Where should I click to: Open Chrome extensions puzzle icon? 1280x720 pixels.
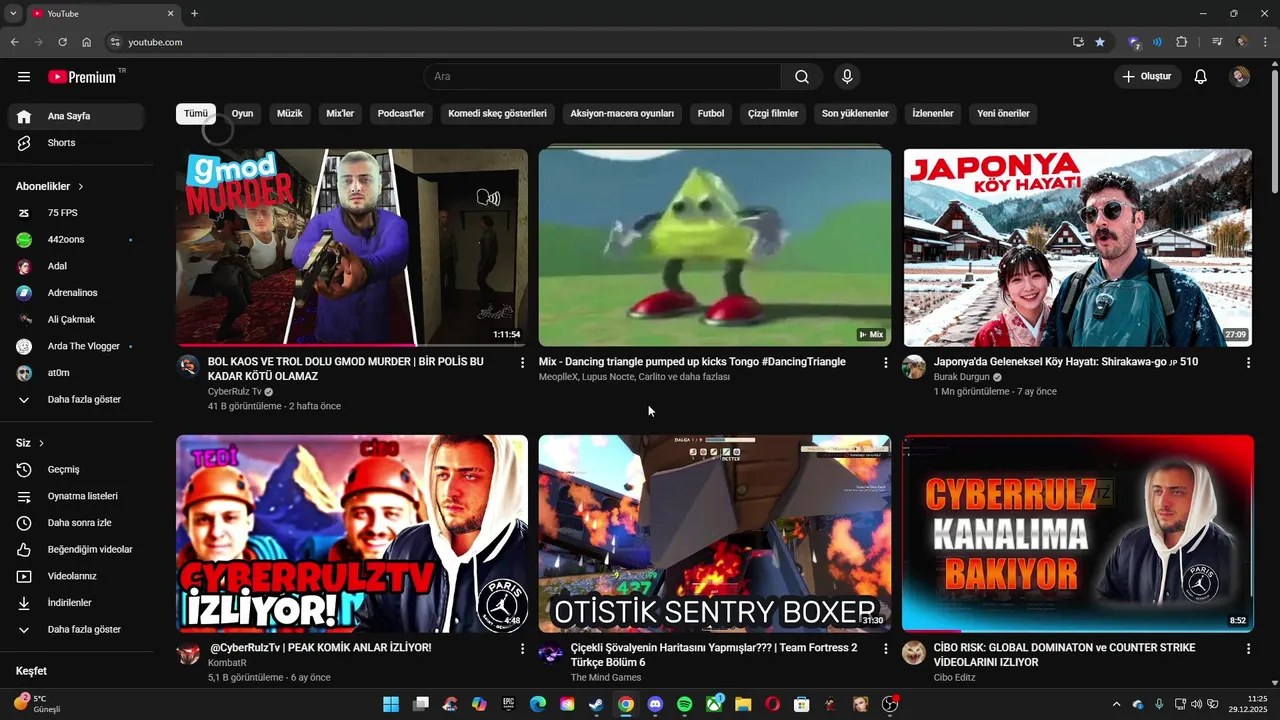(1182, 42)
